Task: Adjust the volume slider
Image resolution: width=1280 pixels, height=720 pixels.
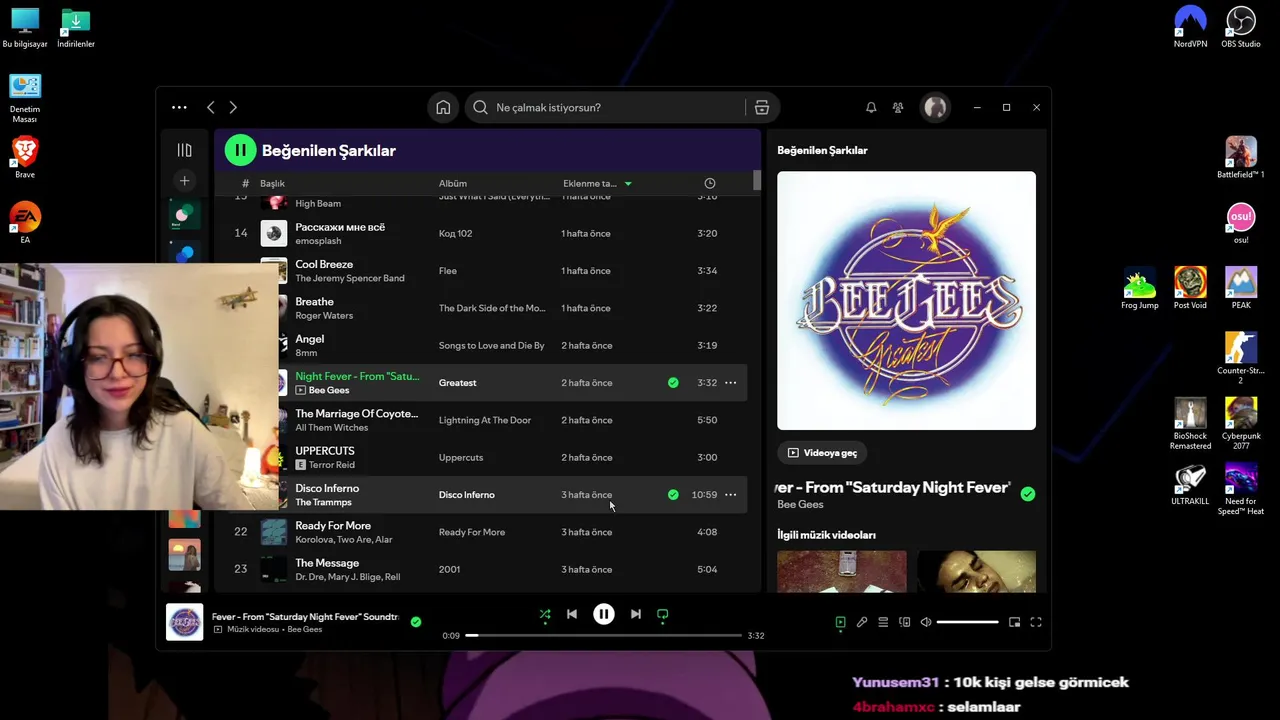Action: pos(967,622)
